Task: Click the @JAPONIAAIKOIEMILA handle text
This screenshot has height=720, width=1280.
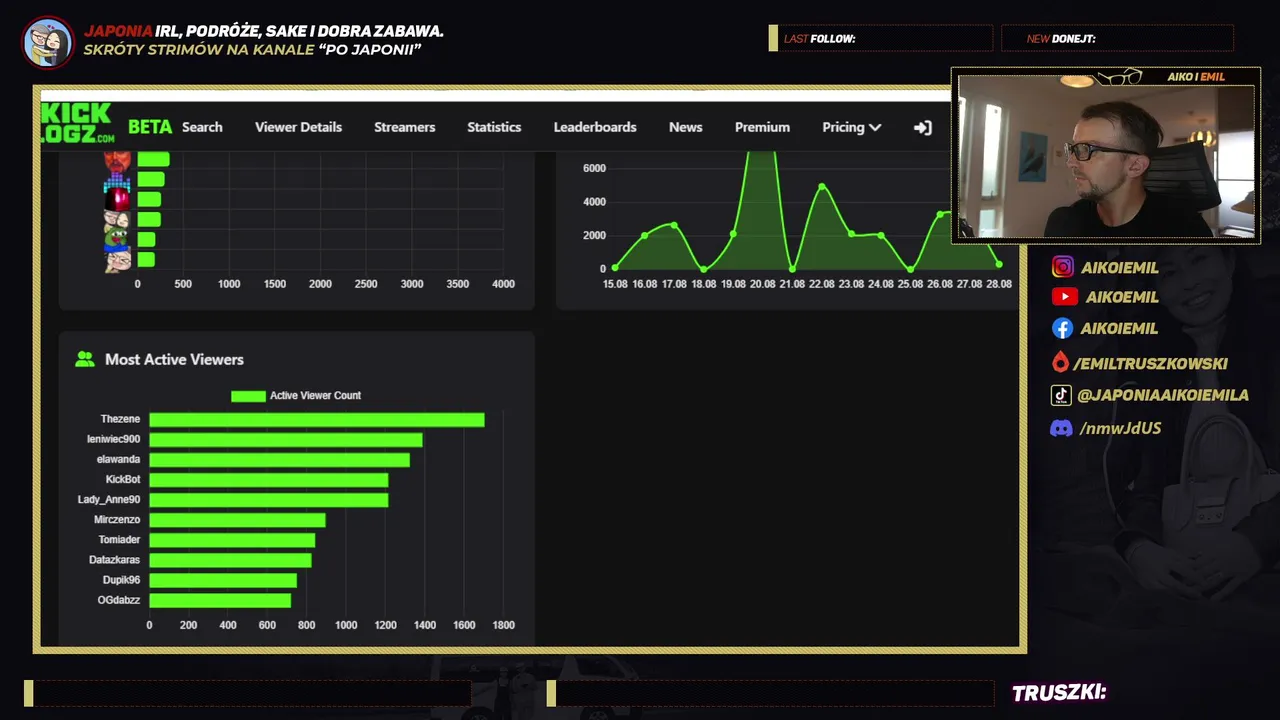Action: pos(1163,395)
